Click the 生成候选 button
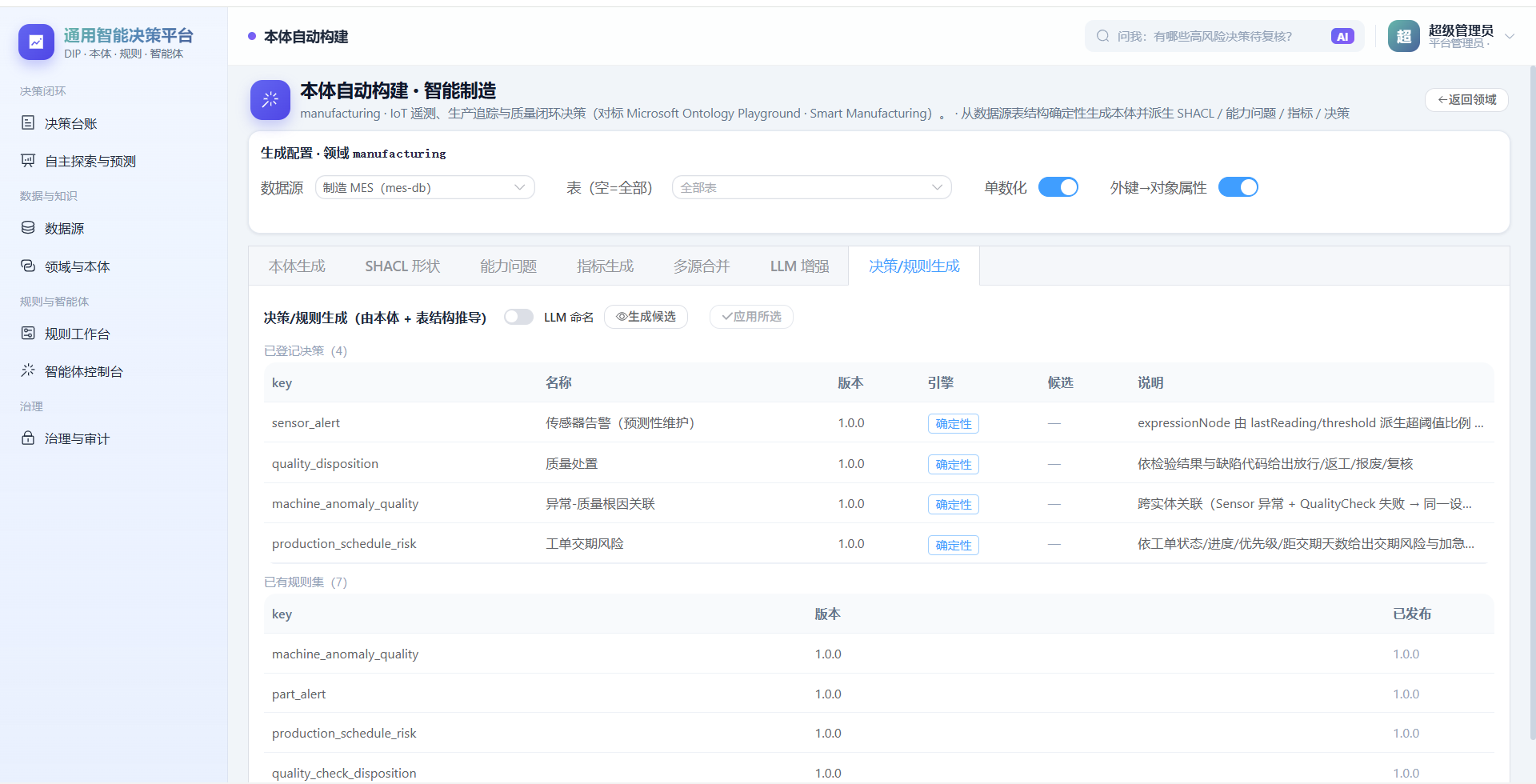 click(646, 317)
